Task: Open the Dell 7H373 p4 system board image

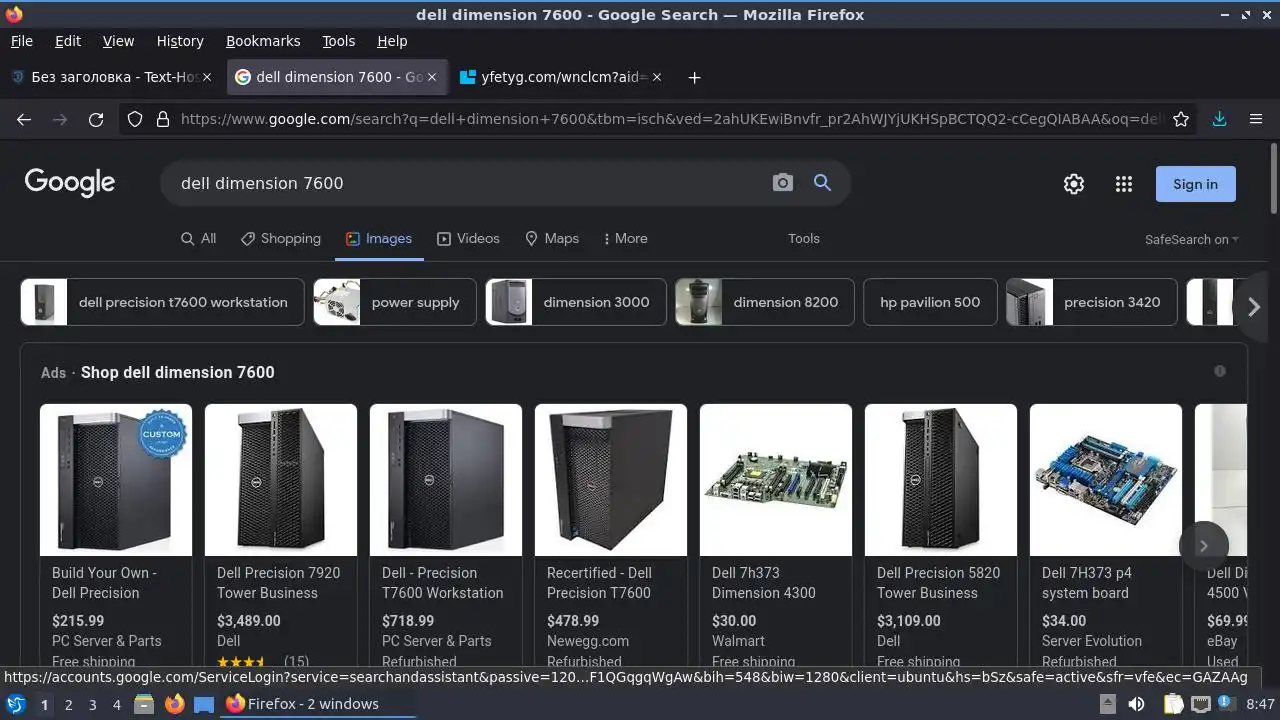Action: tap(1106, 480)
